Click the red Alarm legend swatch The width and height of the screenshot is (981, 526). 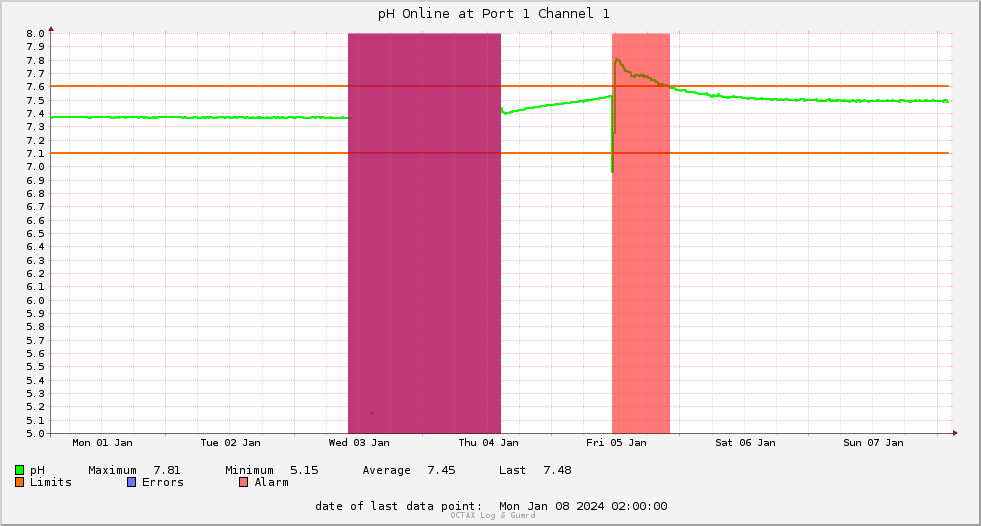click(x=244, y=482)
